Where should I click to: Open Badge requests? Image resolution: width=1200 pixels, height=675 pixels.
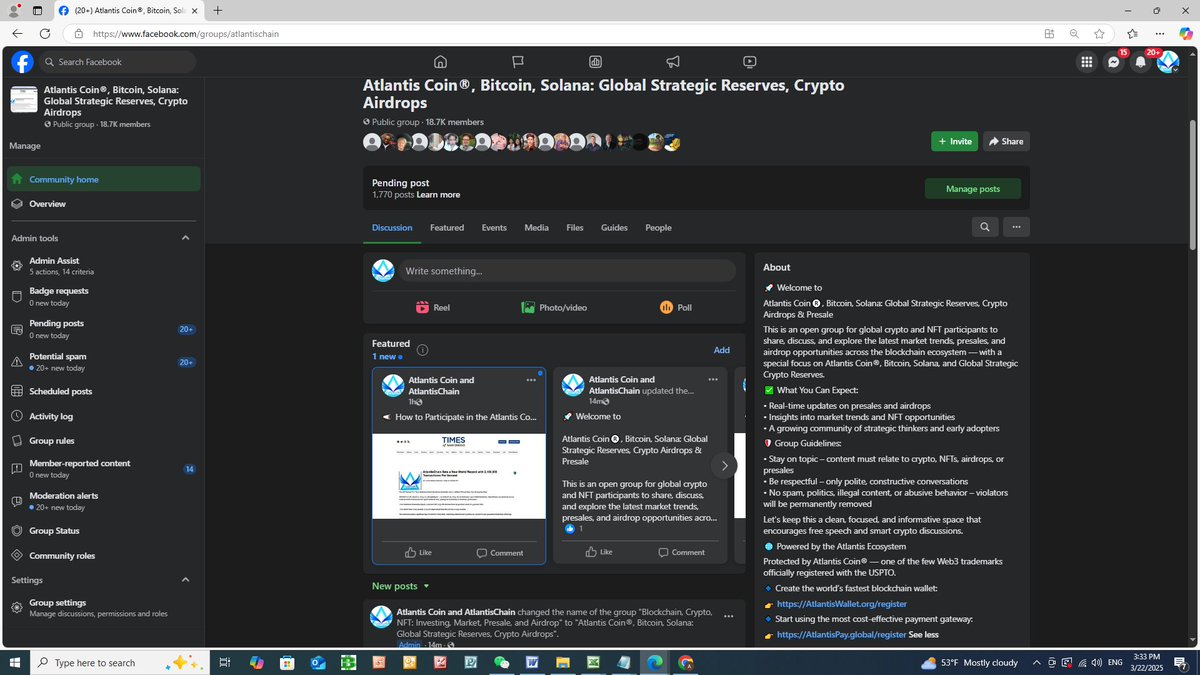coord(103,296)
